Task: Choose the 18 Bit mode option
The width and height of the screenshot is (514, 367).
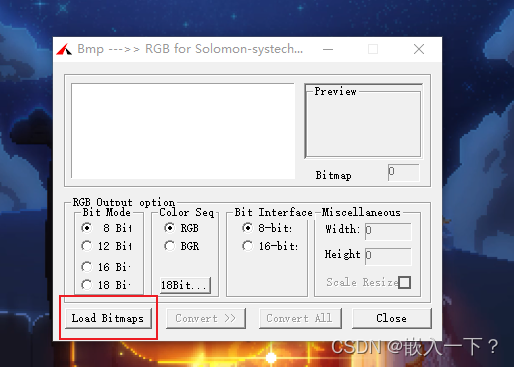Action: [x=87, y=285]
